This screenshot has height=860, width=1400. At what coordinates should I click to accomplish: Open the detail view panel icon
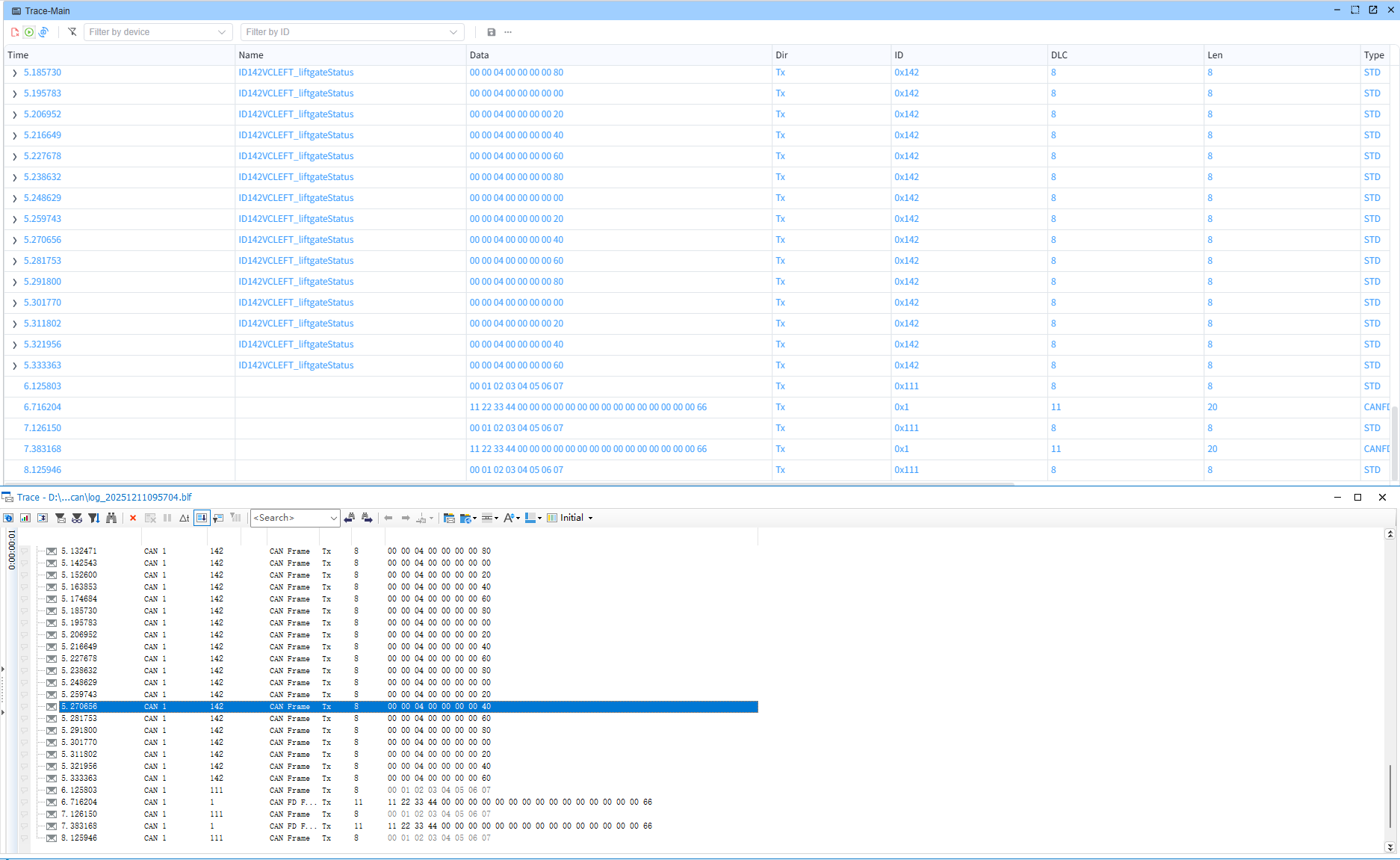pyautogui.click(x=42, y=517)
